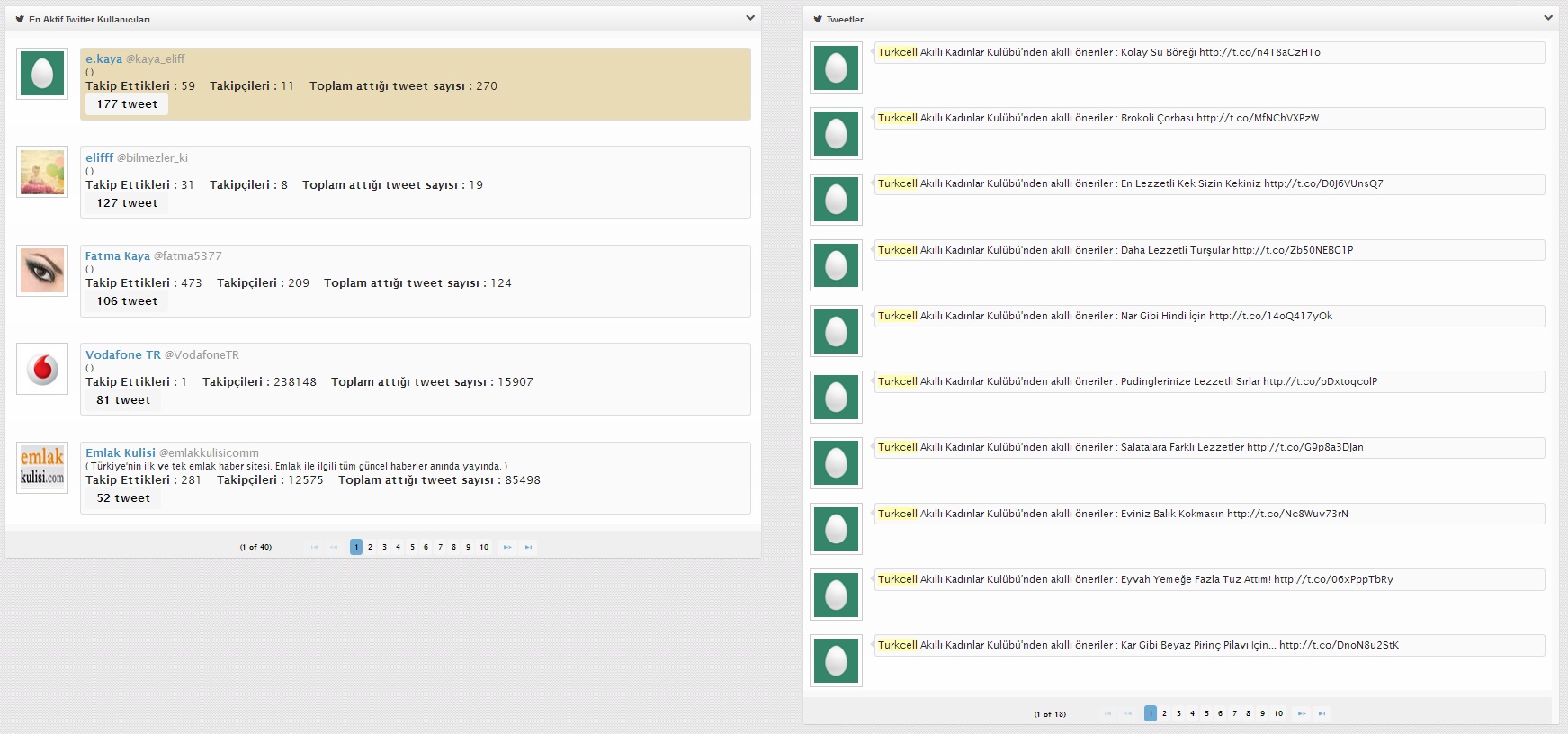Click highlighted Turkcell in Kolay Su Böreği tweet
Image resolution: width=1568 pixels, height=734 pixels.
[x=897, y=52]
